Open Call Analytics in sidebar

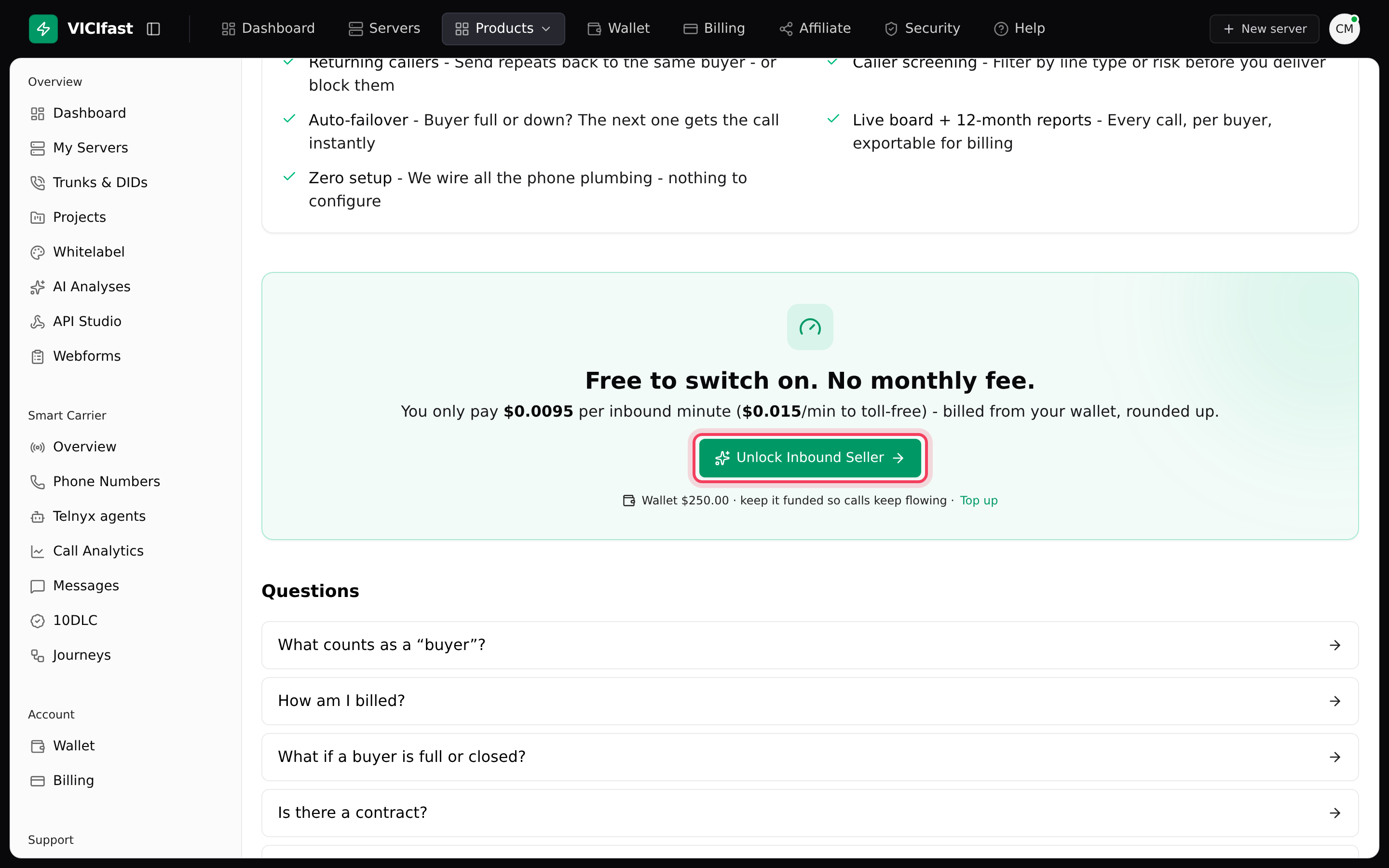[x=87, y=551]
